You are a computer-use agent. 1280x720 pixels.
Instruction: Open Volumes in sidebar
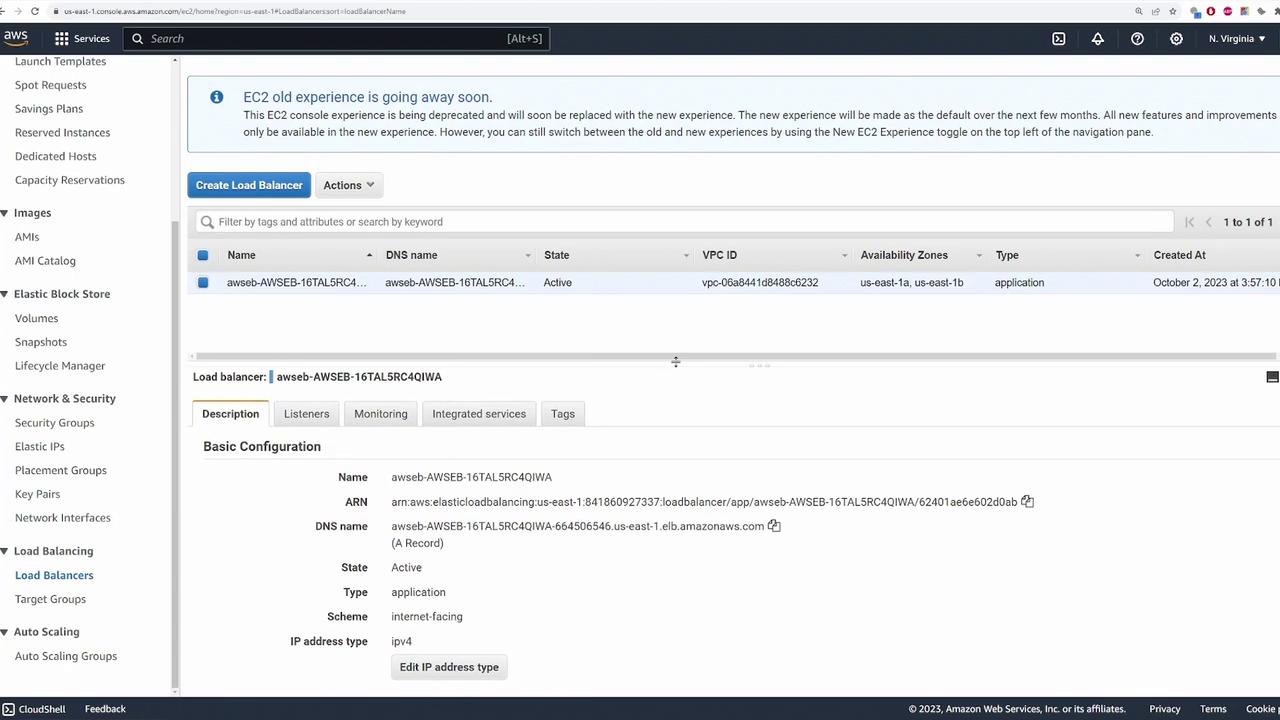(x=37, y=318)
